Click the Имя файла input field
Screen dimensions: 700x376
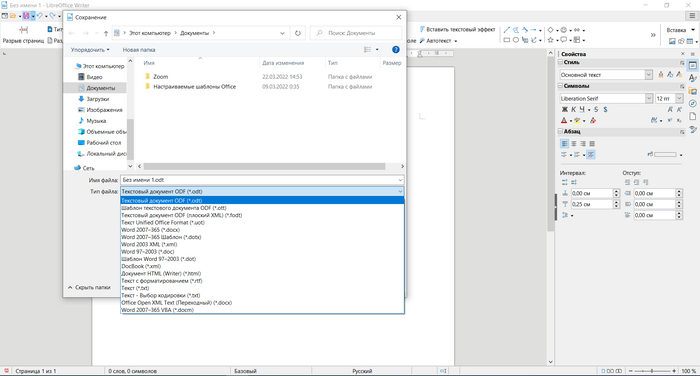pos(262,180)
